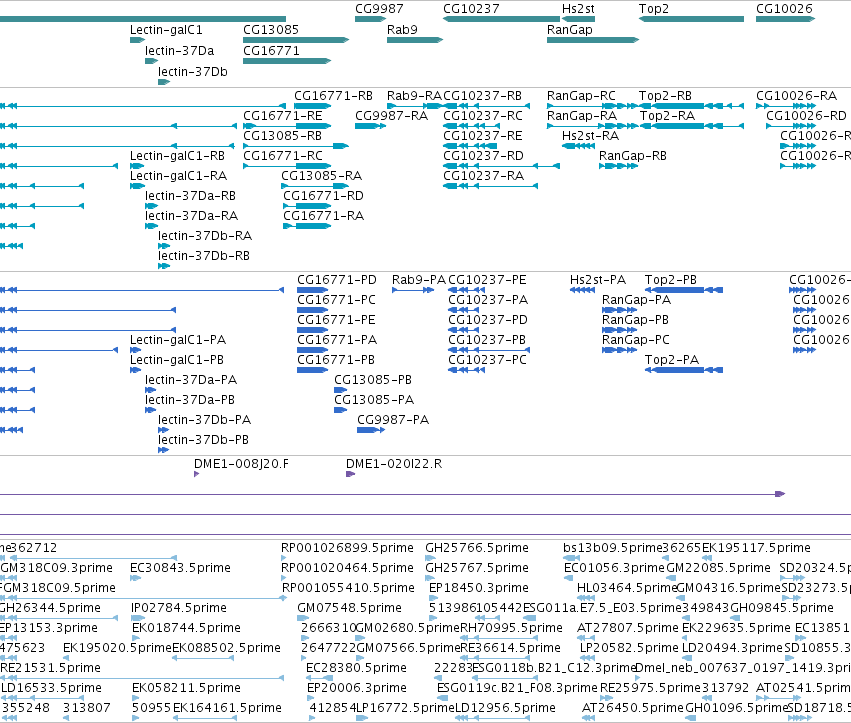Image resolution: width=851 pixels, height=723 pixels.
Task: Select protein Top2-PB label
Action: [x=671, y=280]
